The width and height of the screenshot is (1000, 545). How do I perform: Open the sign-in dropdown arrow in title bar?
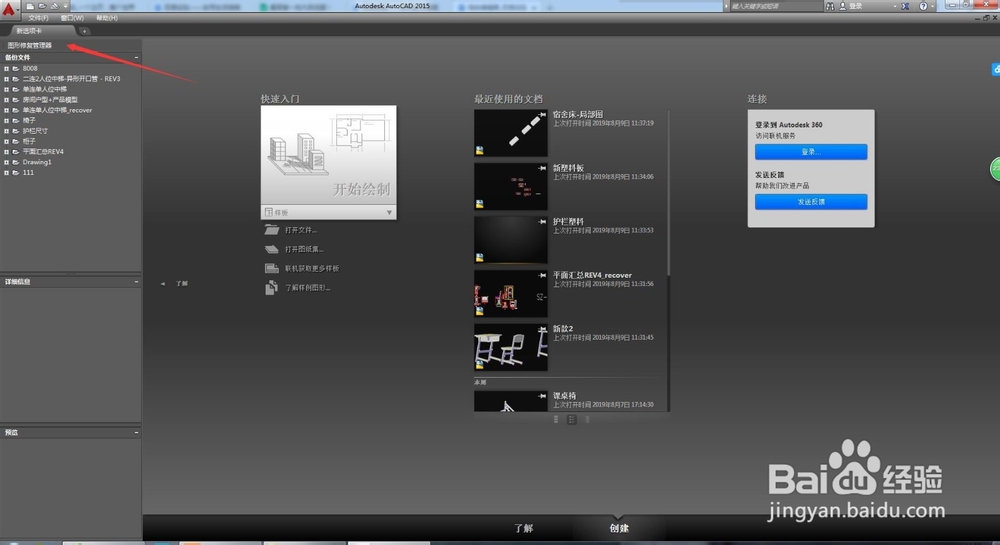click(x=894, y=6)
